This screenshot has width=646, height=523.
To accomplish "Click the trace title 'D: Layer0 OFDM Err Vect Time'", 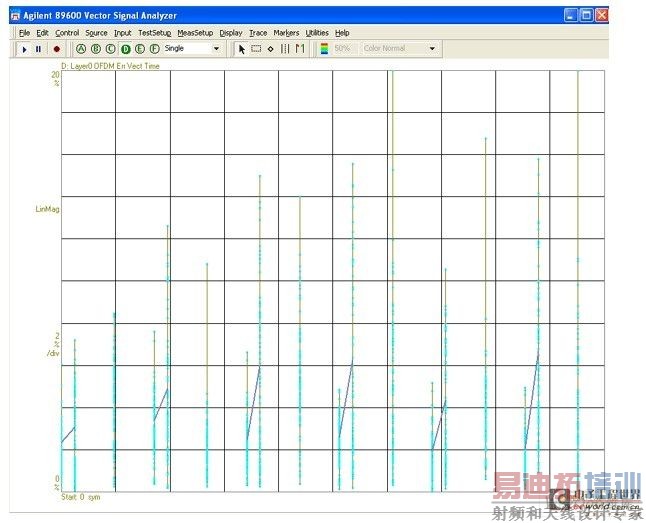I will 110,66.
